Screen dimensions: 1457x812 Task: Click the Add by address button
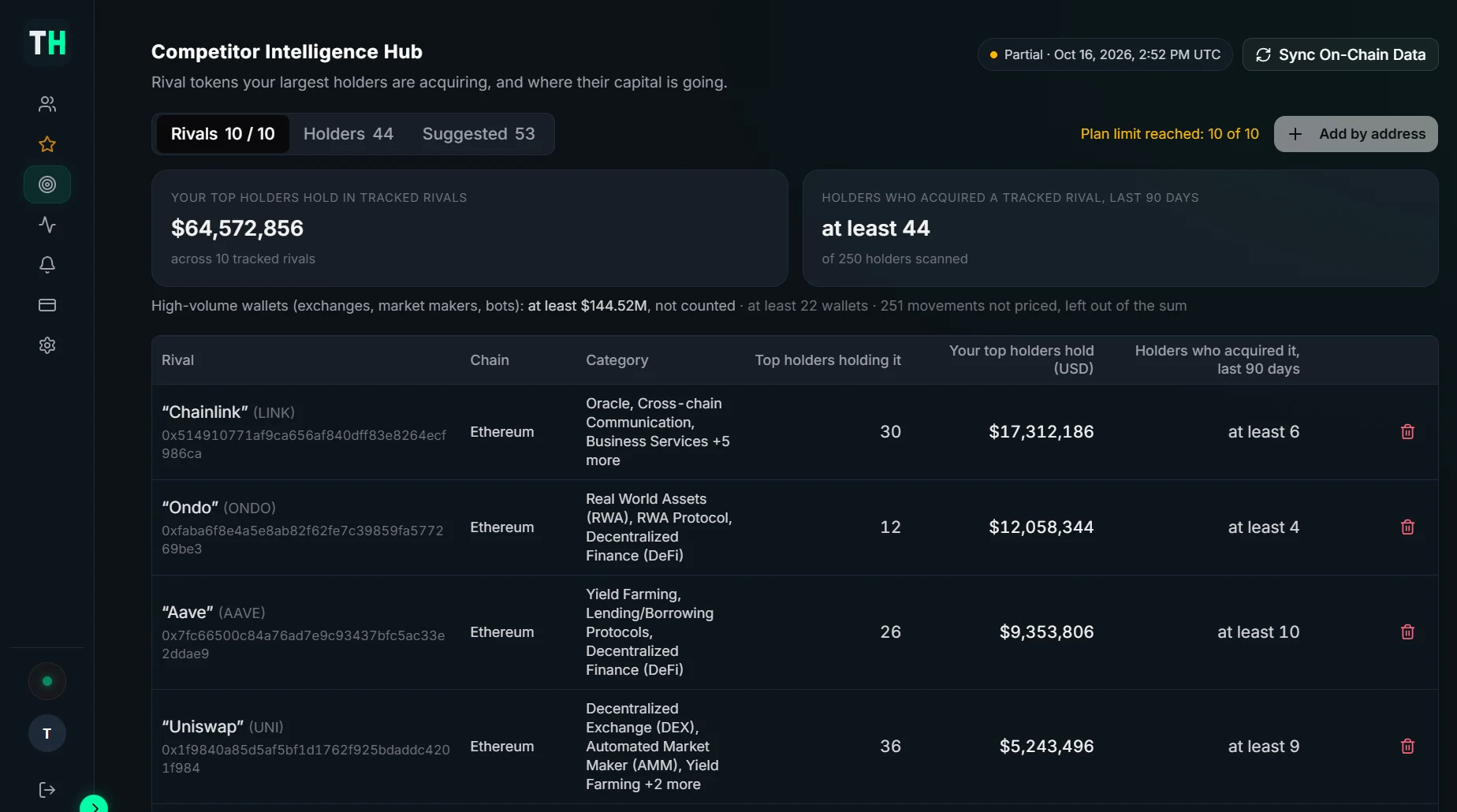(x=1356, y=134)
